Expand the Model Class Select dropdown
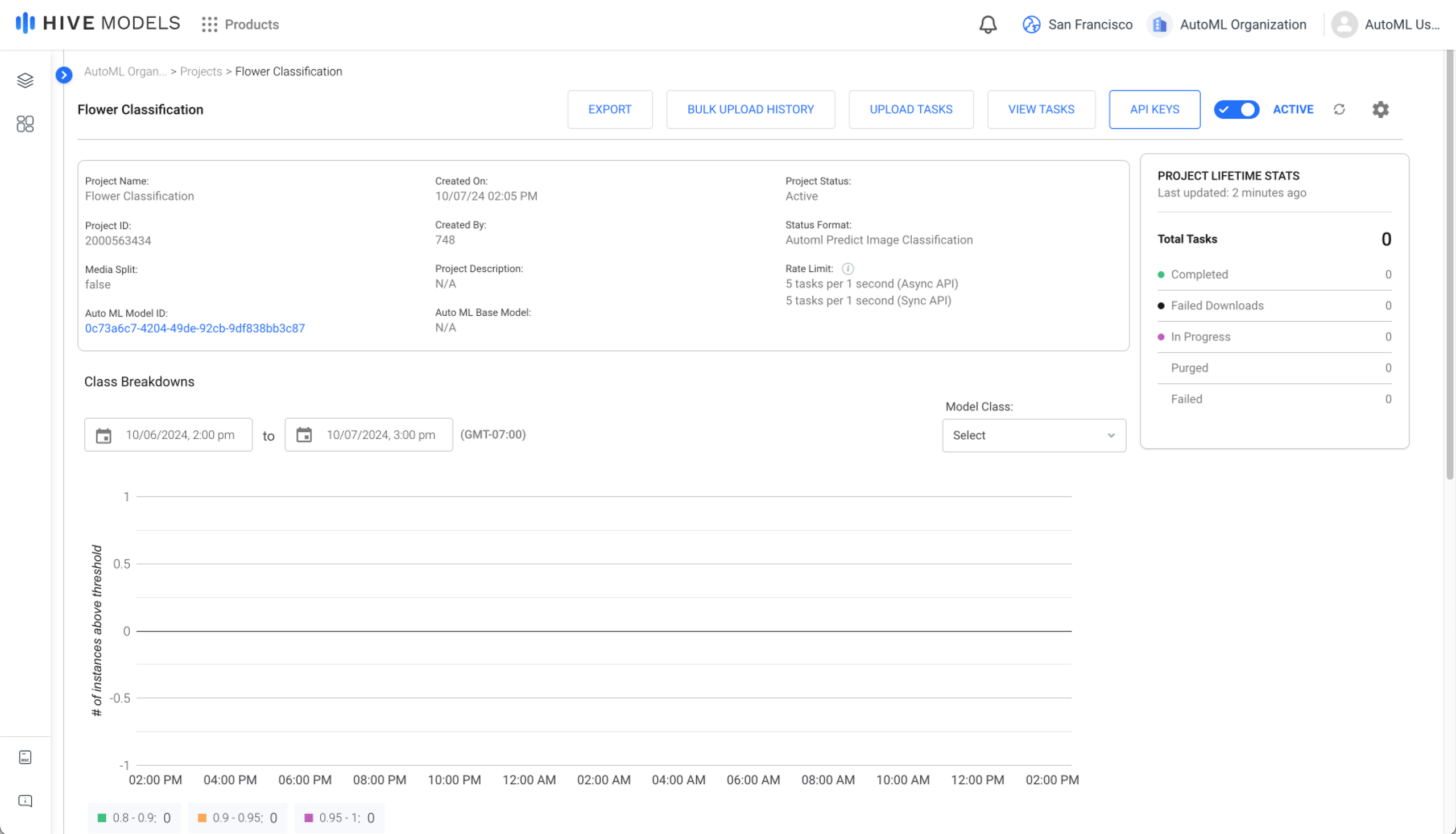This screenshot has height=834, width=1456. pyautogui.click(x=1033, y=435)
